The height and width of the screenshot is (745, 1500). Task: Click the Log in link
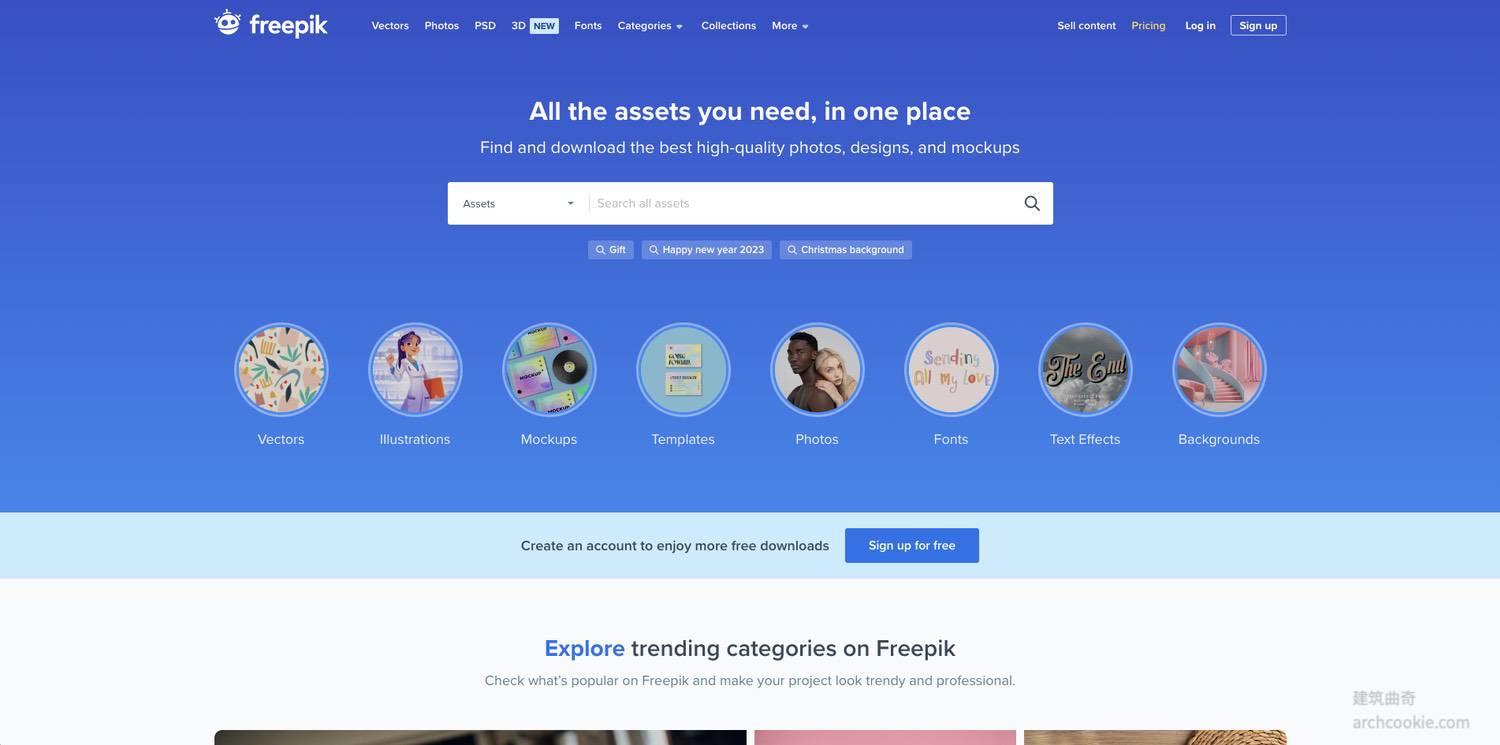coord(1200,26)
